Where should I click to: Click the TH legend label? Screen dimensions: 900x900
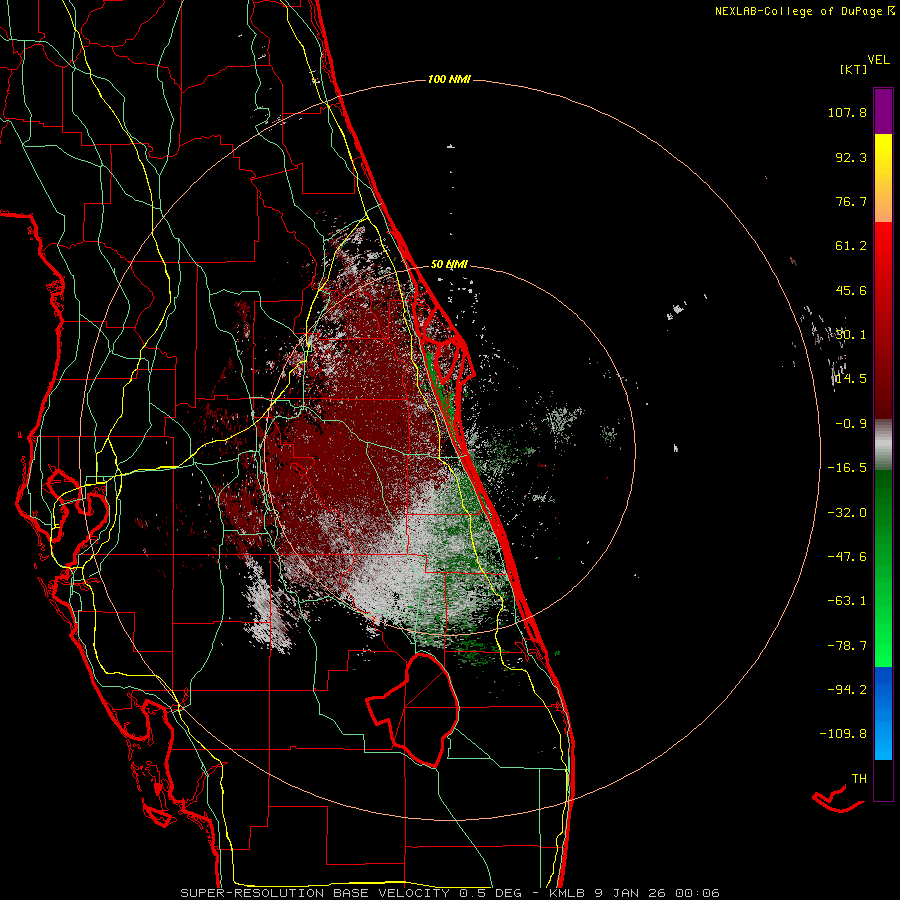pos(859,779)
